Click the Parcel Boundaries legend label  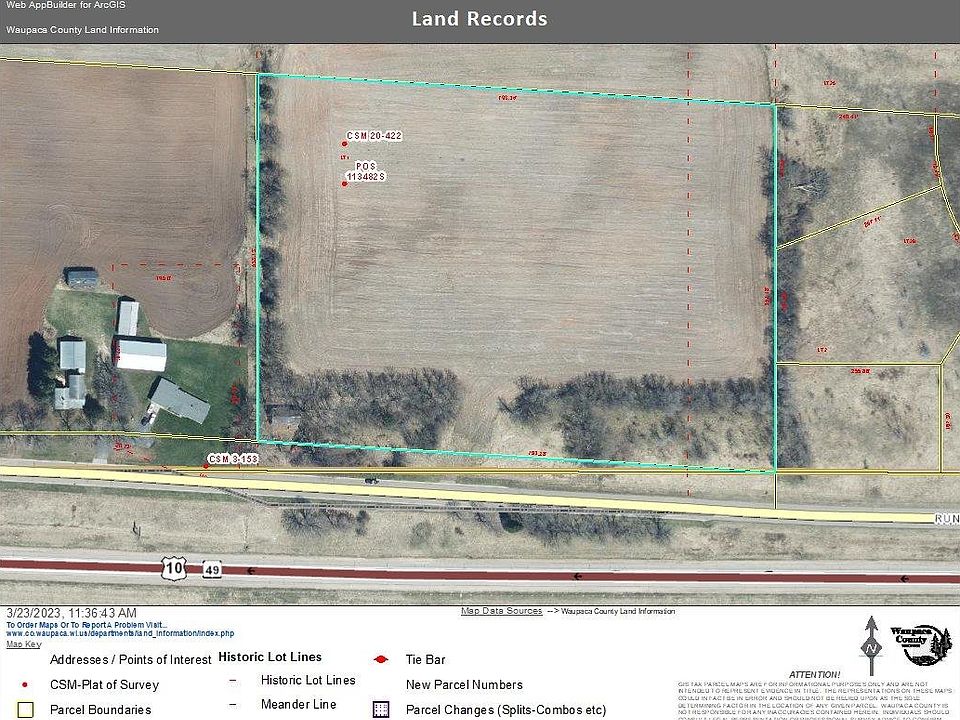(x=100, y=710)
